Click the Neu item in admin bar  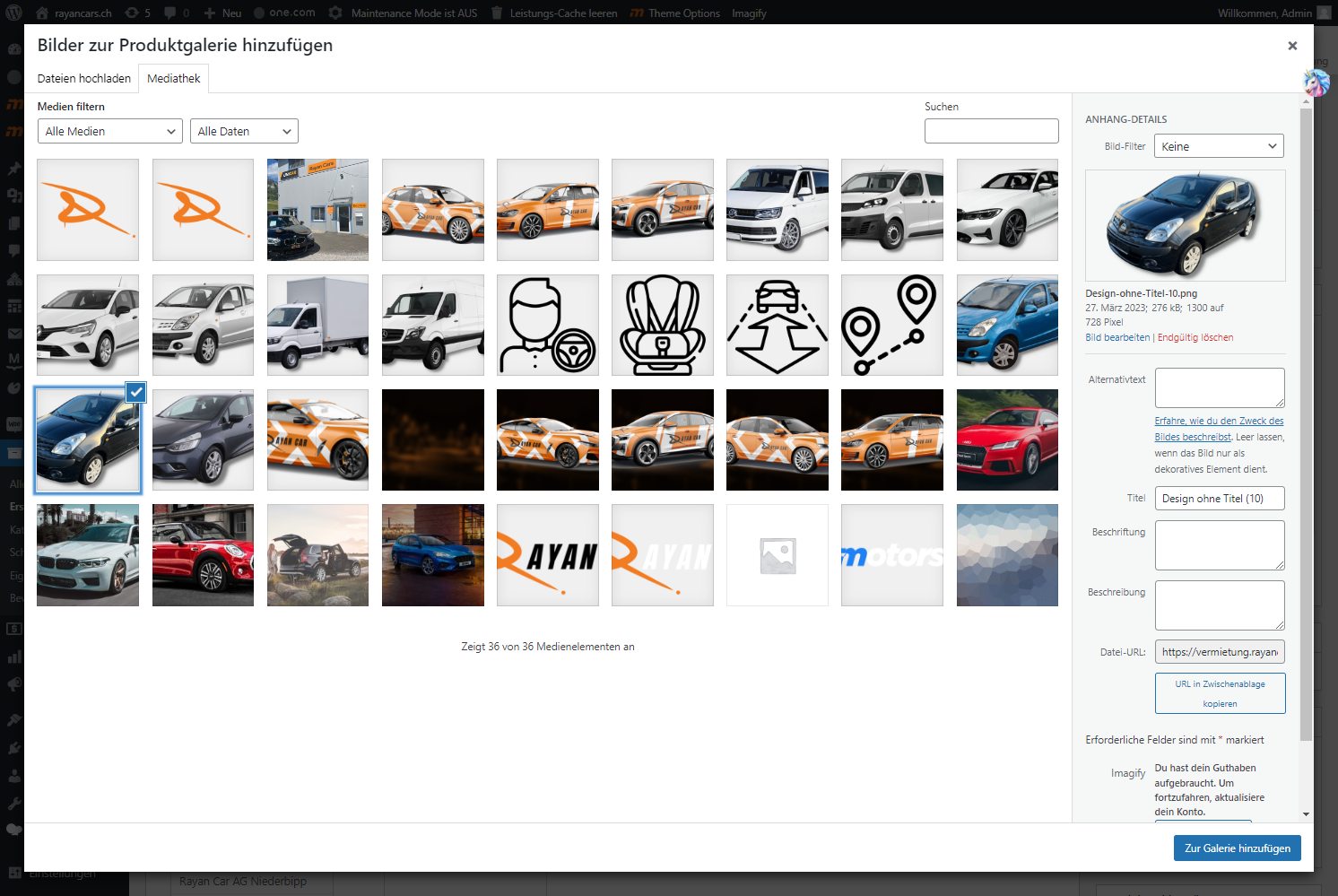[222, 13]
